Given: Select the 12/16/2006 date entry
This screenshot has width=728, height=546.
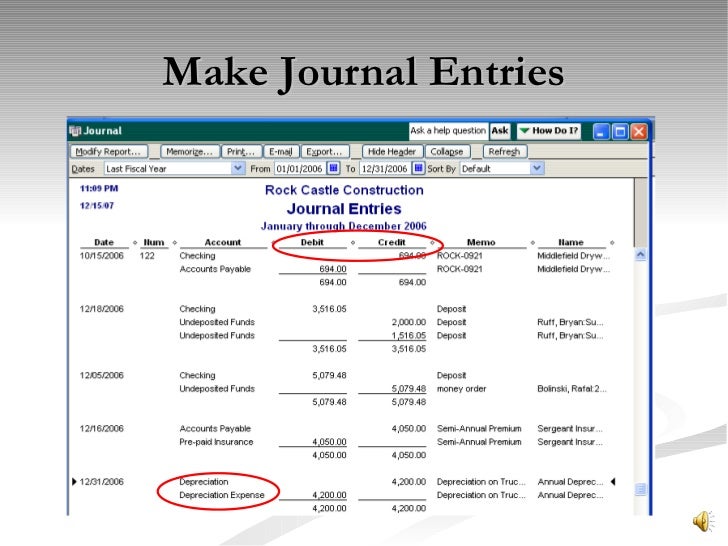Looking at the screenshot, I should [x=102, y=429].
